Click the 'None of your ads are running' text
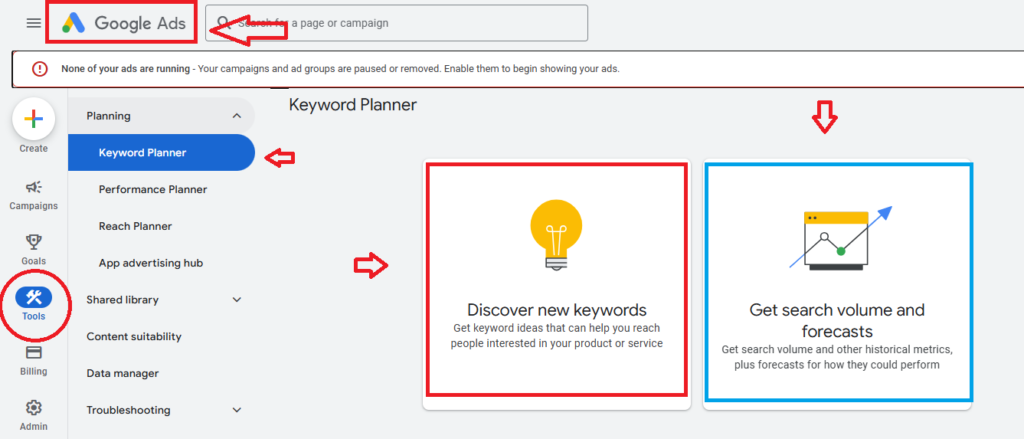 pyautogui.click(x=125, y=69)
